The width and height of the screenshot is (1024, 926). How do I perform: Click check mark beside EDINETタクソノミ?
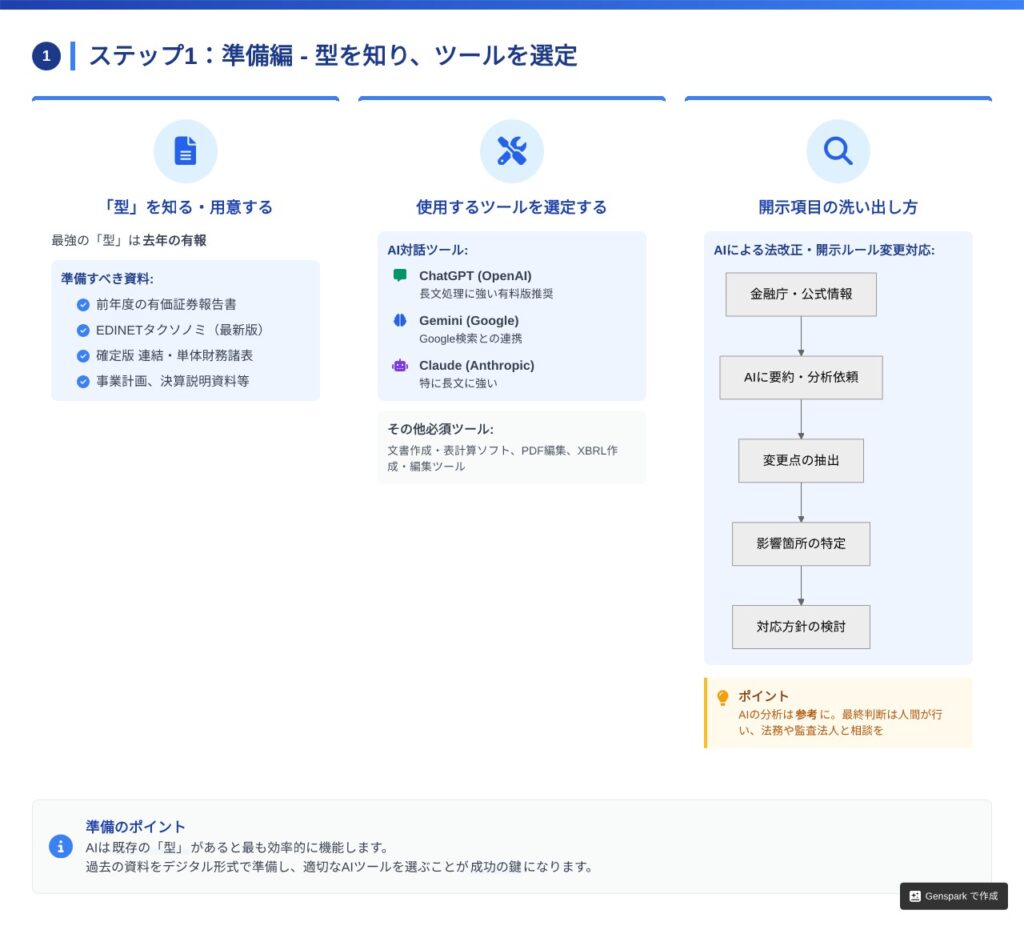click(x=83, y=330)
